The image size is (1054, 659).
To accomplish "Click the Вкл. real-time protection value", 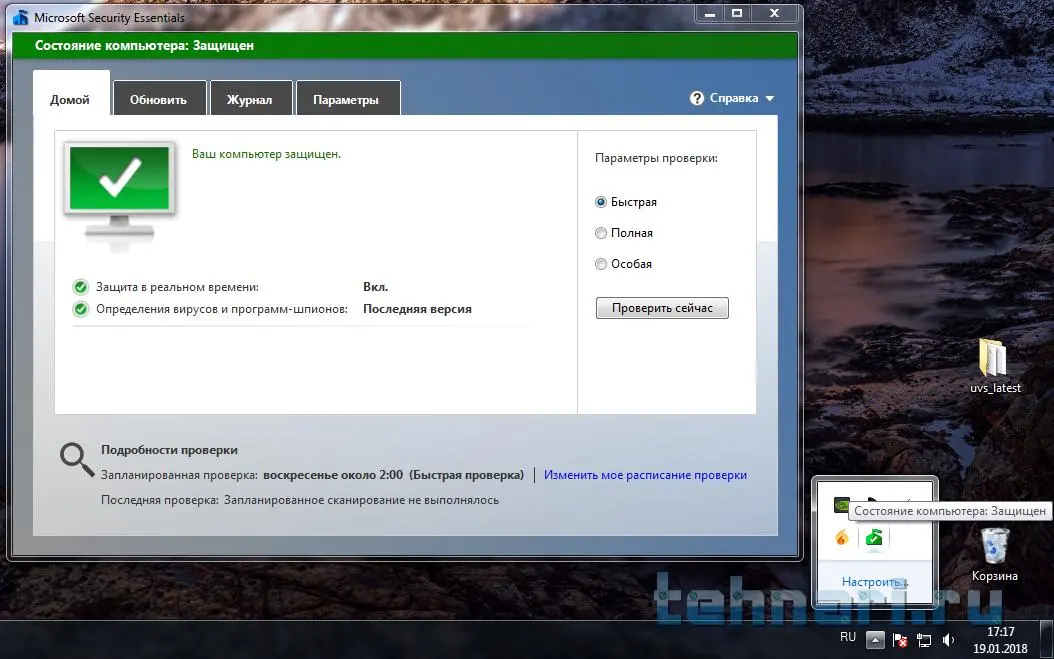I will coord(376,287).
